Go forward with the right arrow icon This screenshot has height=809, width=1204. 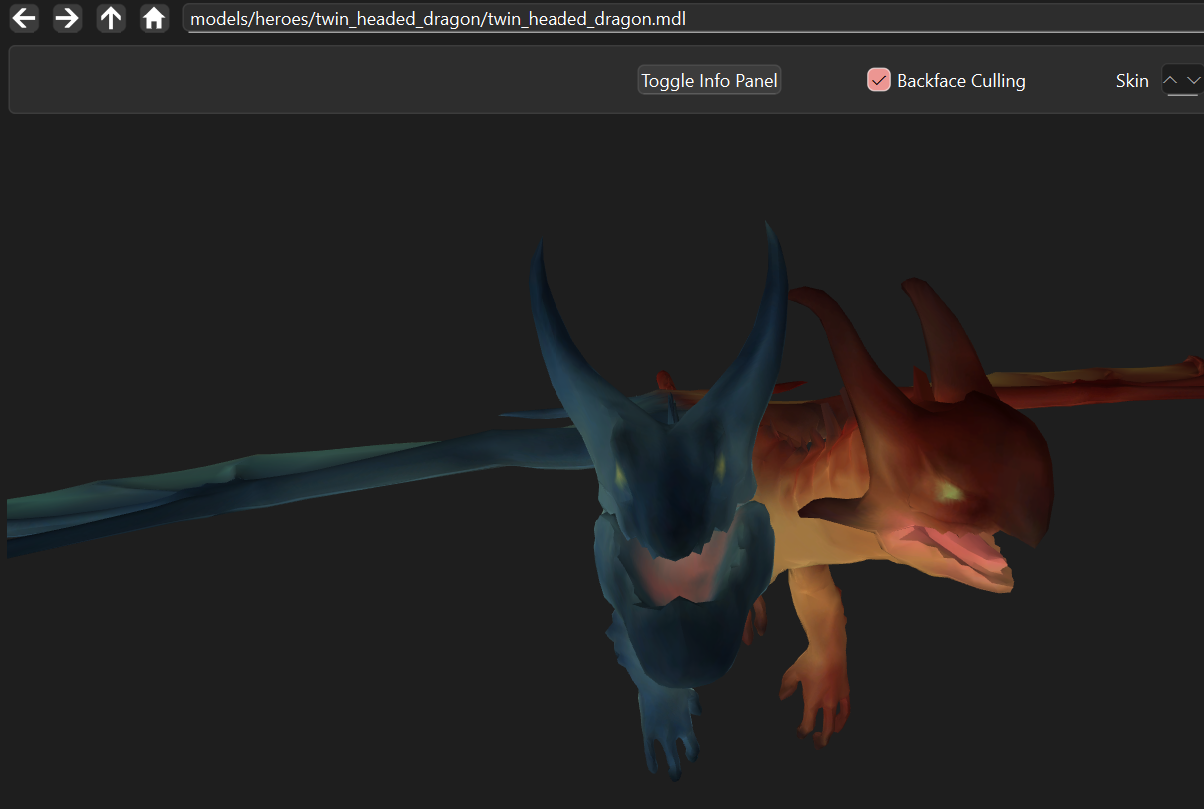(x=67, y=18)
